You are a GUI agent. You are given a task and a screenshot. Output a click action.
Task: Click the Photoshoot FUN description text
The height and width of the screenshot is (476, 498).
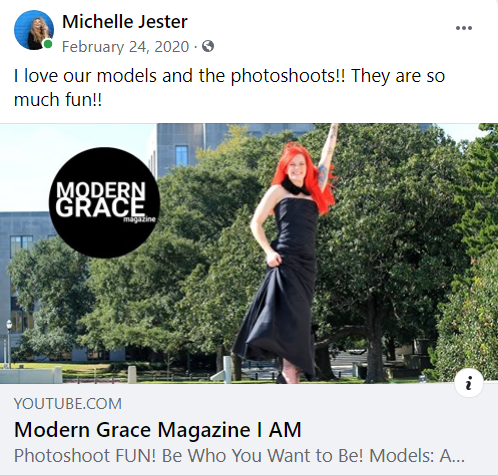click(239, 455)
